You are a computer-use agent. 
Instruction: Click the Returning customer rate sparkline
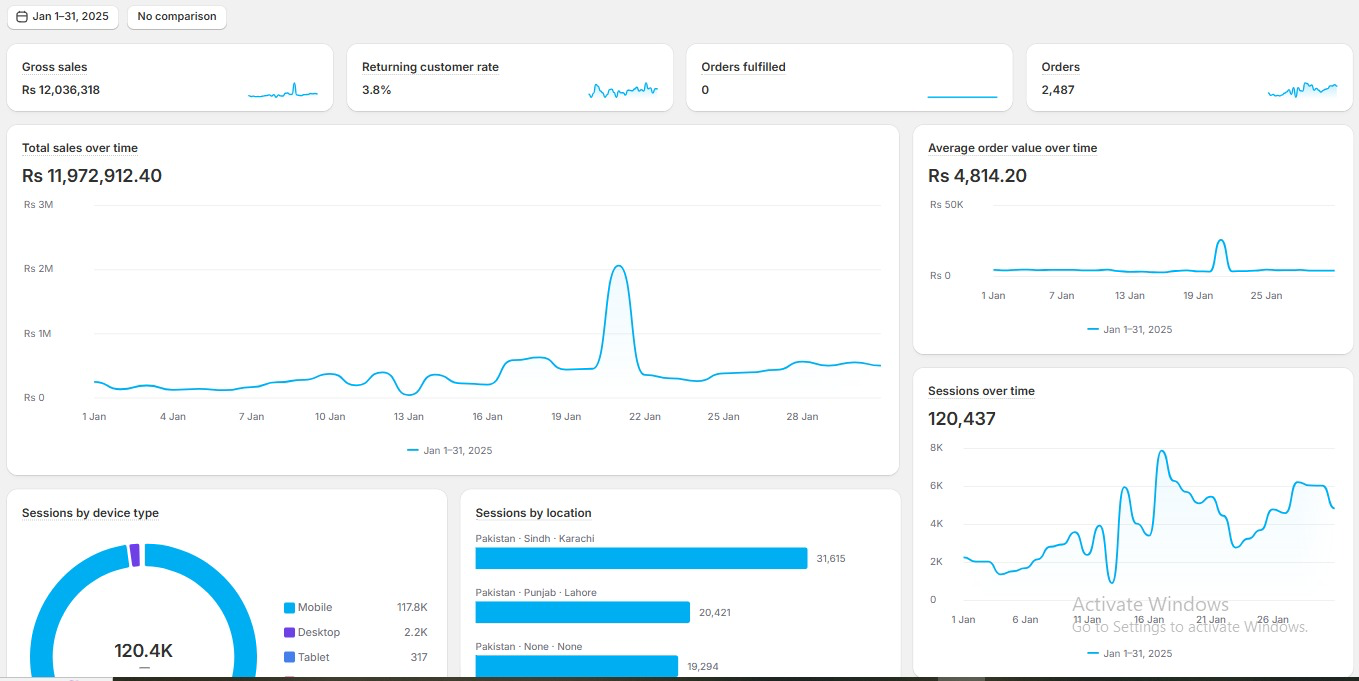point(623,91)
